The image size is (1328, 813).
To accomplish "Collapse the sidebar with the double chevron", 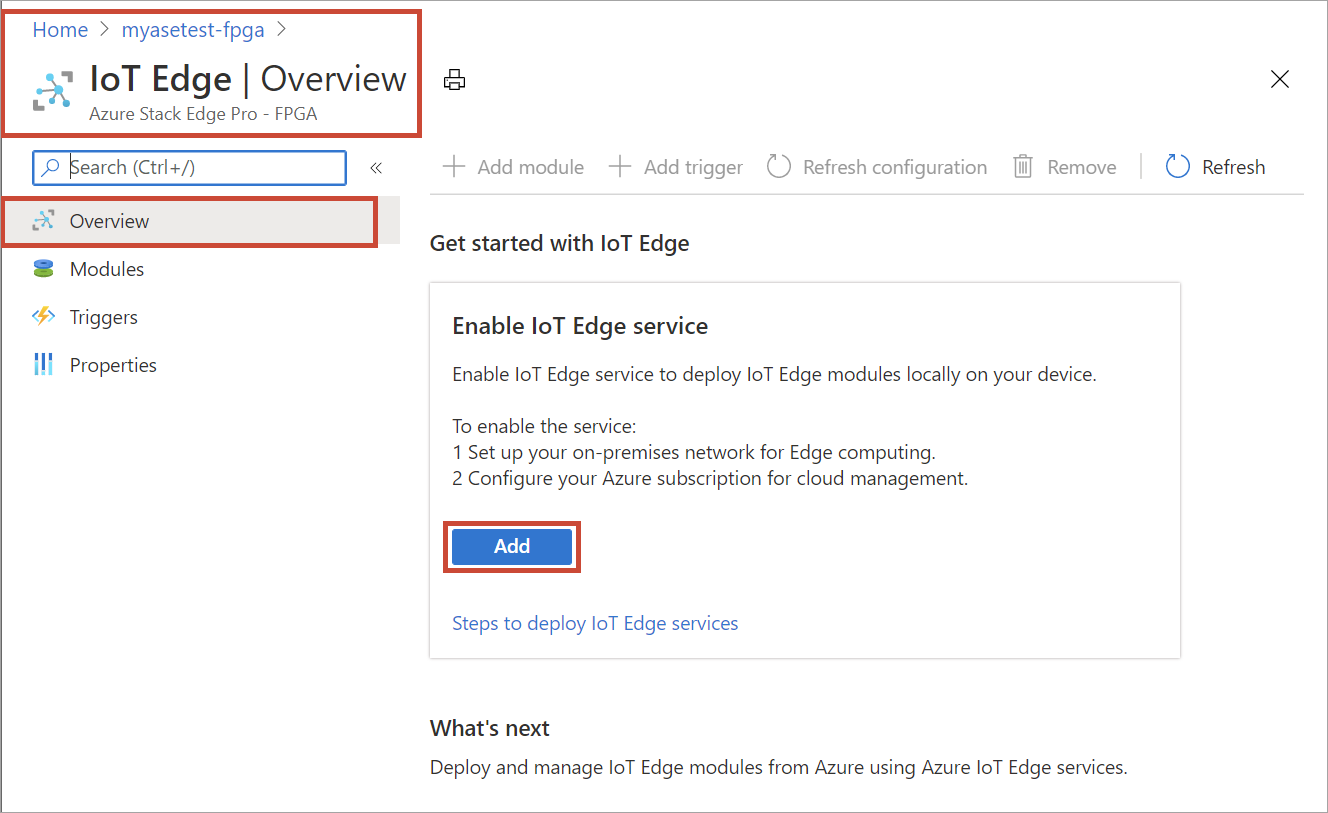I will coord(376,168).
